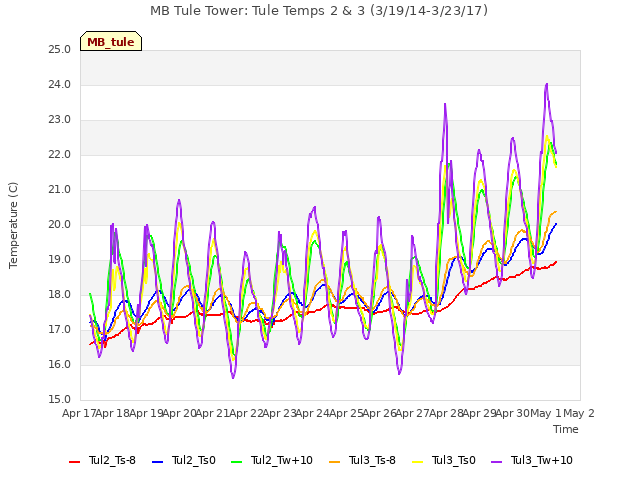Select the Tul3_Tw+10 legend label
The image size is (640, 480).
click(x=542, y=461)
